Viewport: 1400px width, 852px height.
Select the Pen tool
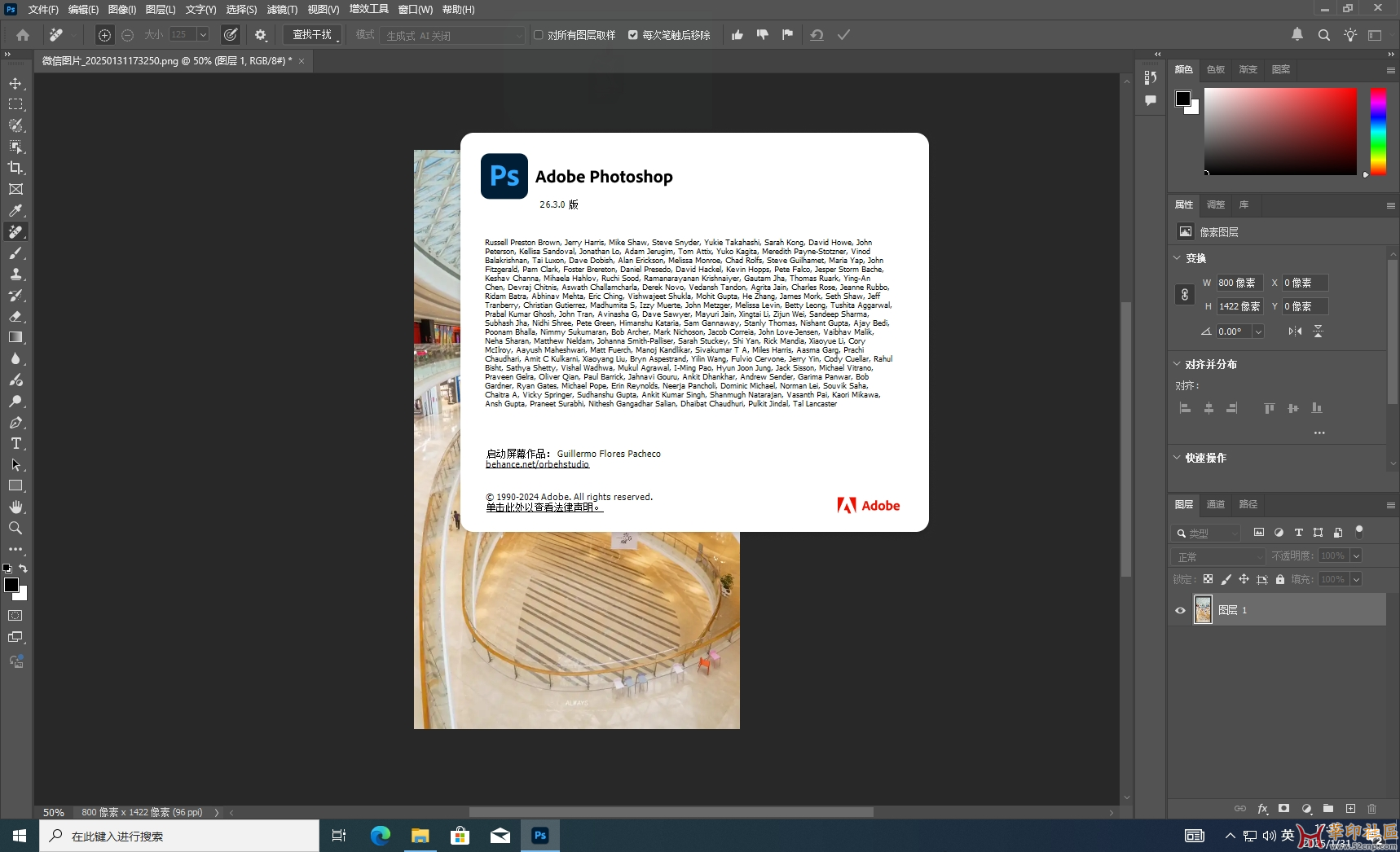(15, 423)
